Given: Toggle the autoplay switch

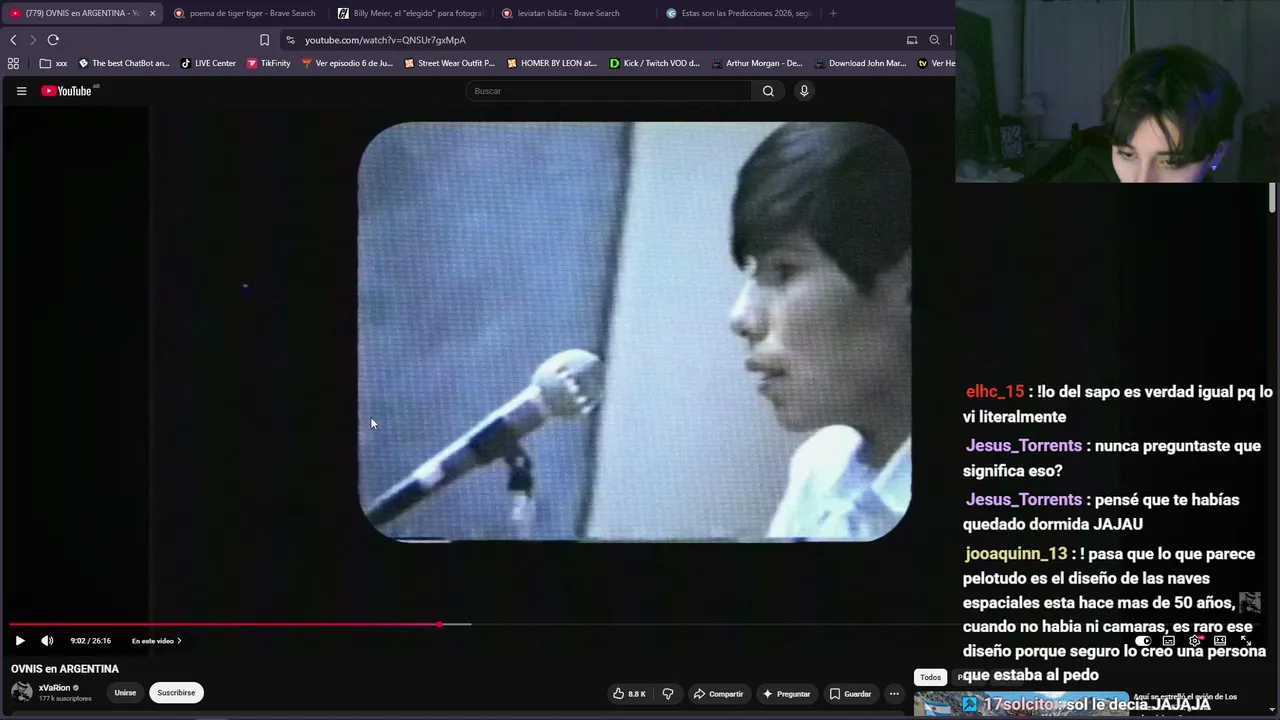Looking at the screenshot, I should coord(1143,641).
